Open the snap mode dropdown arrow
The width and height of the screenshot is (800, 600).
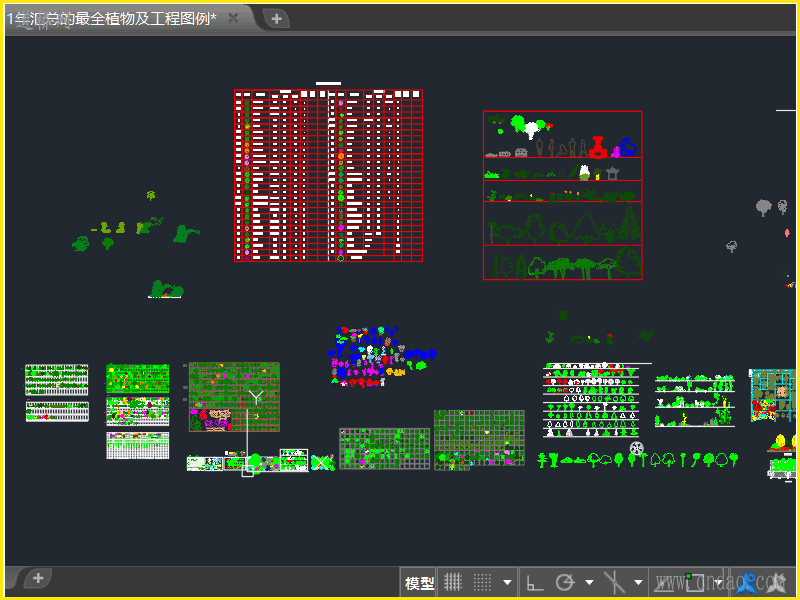click(x=507, y=582)
